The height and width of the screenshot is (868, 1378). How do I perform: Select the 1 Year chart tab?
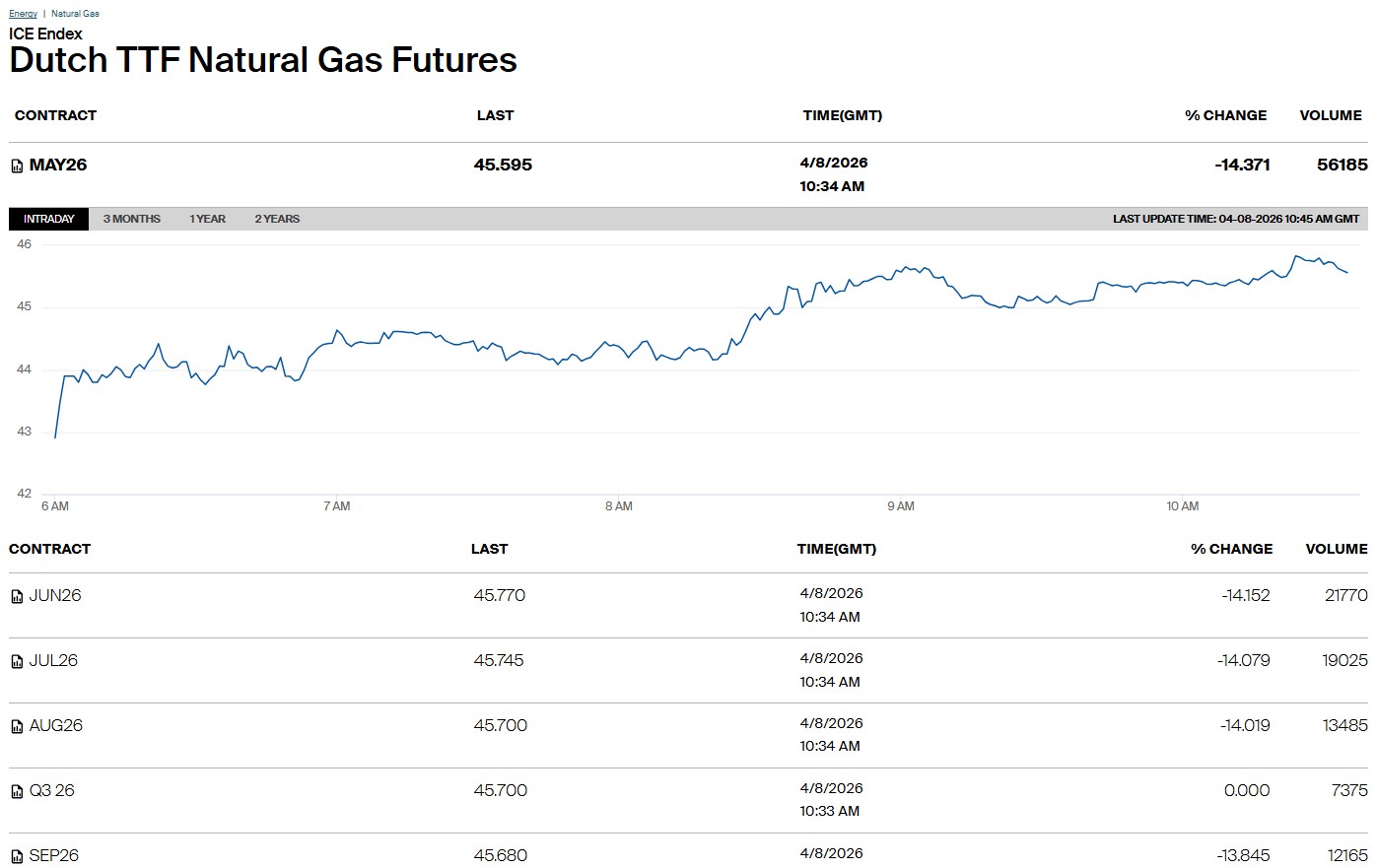click(x=207, y=219)
